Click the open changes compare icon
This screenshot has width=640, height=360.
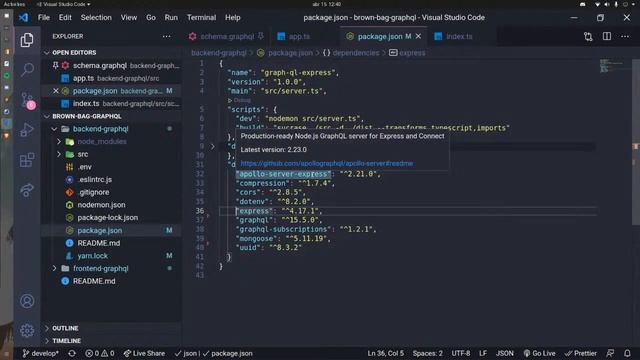click(588, 36)
